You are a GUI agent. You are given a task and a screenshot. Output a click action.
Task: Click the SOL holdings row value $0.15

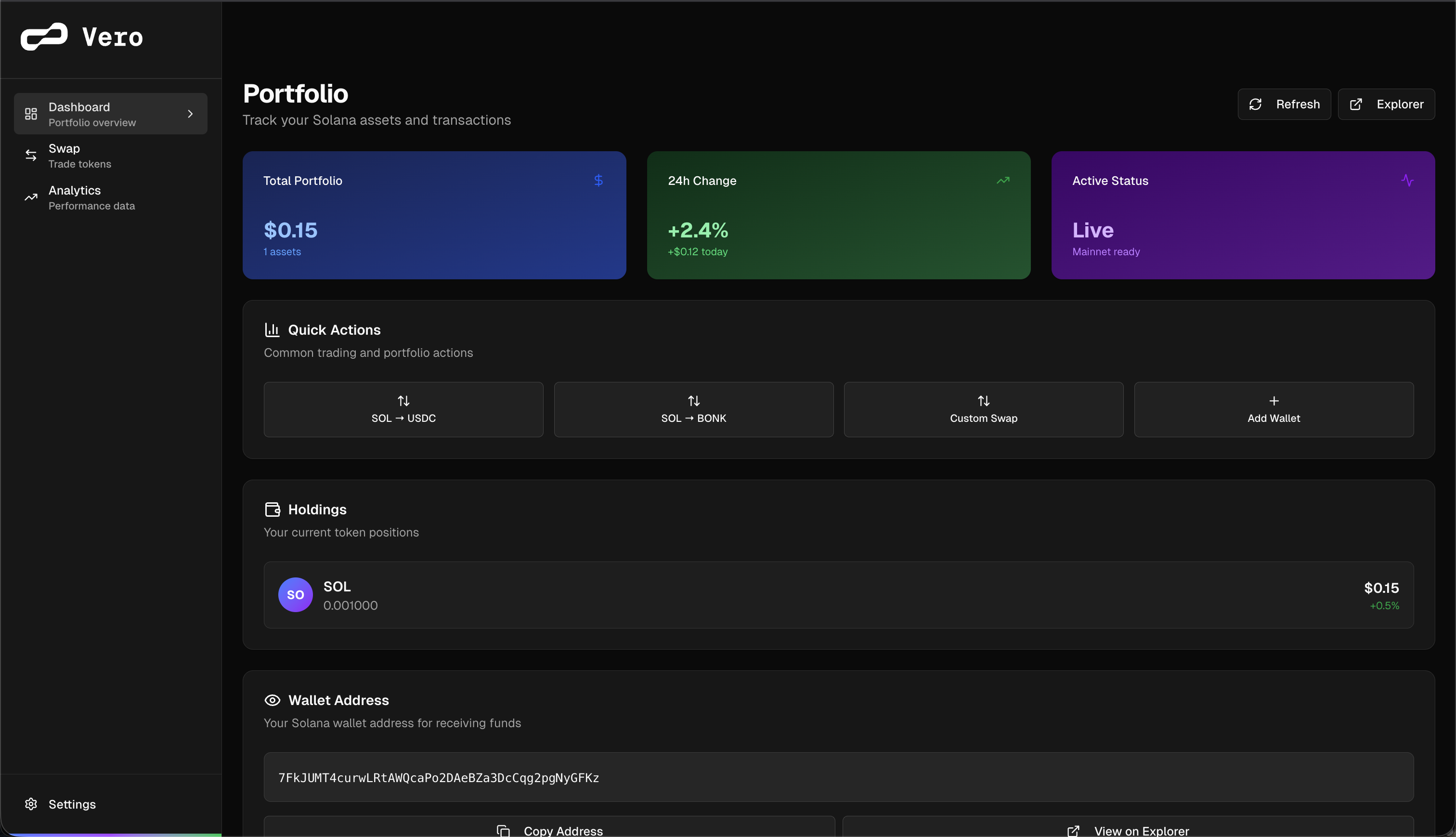pos(1381,588)
